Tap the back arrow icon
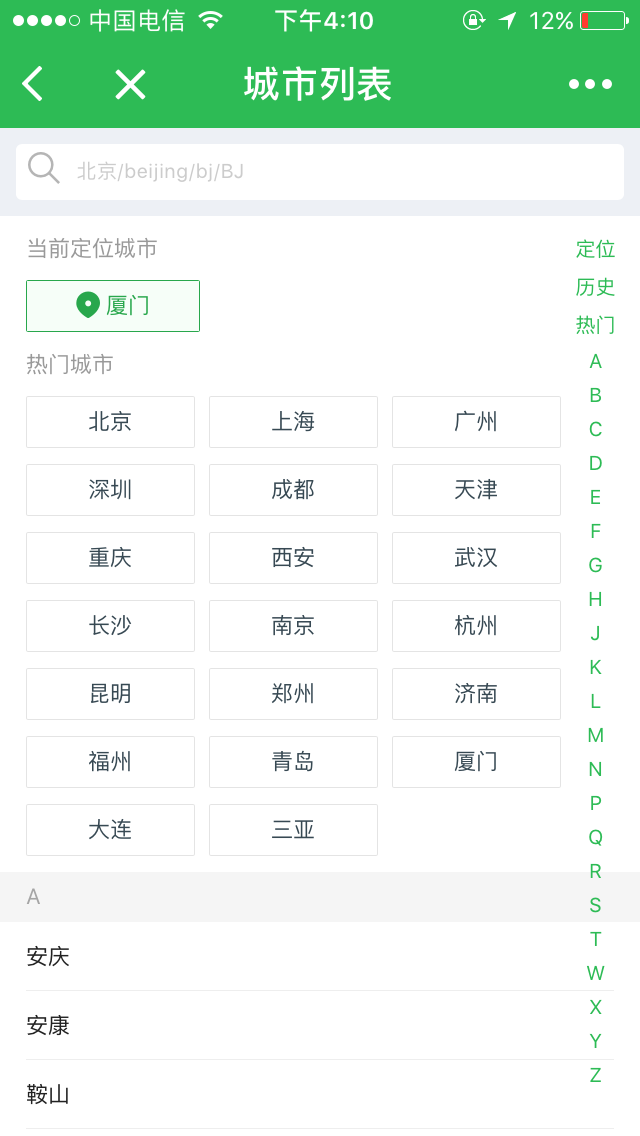Screen dimensions: 640x1136 click(x=33, y=84)
